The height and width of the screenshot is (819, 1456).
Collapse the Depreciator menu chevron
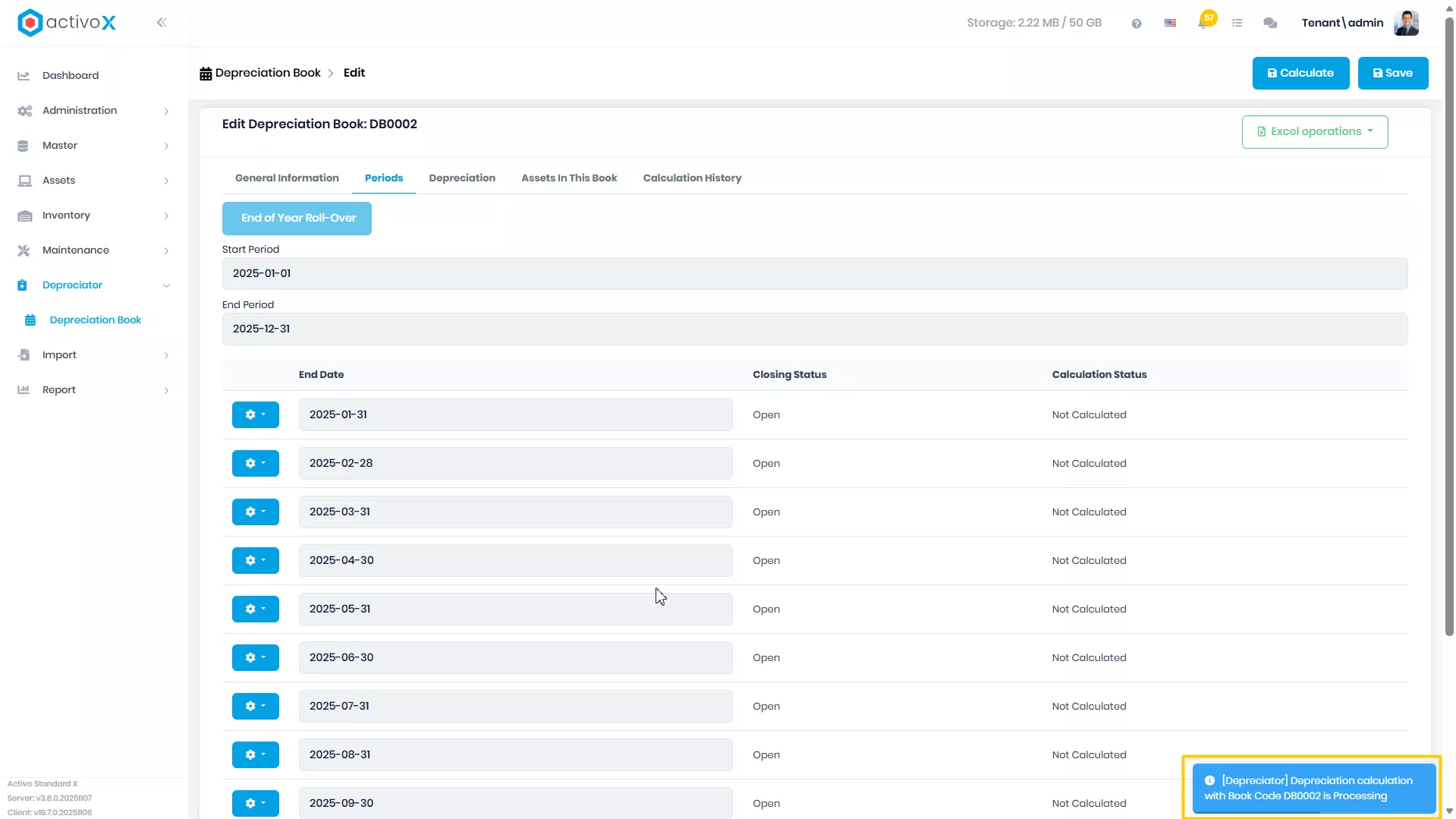[x=166, y=286]
